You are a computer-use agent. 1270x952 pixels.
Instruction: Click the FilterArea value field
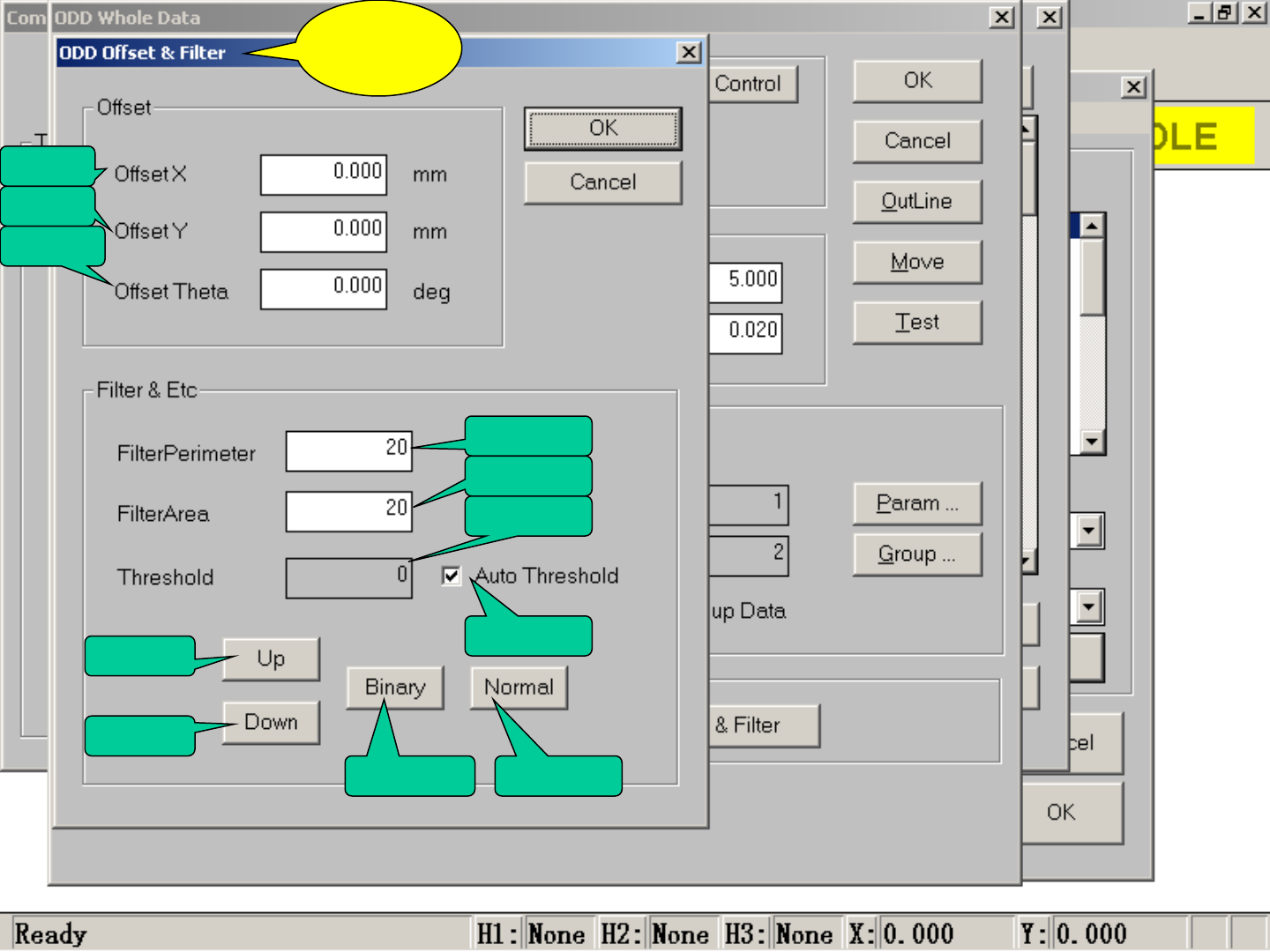348,511
